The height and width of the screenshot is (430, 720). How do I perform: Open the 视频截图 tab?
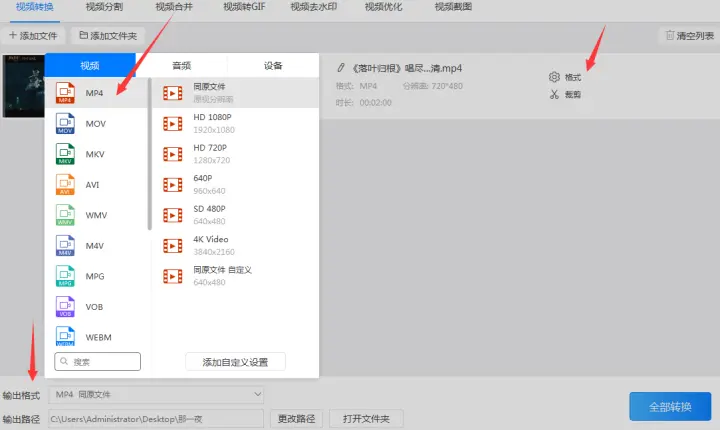453,7
